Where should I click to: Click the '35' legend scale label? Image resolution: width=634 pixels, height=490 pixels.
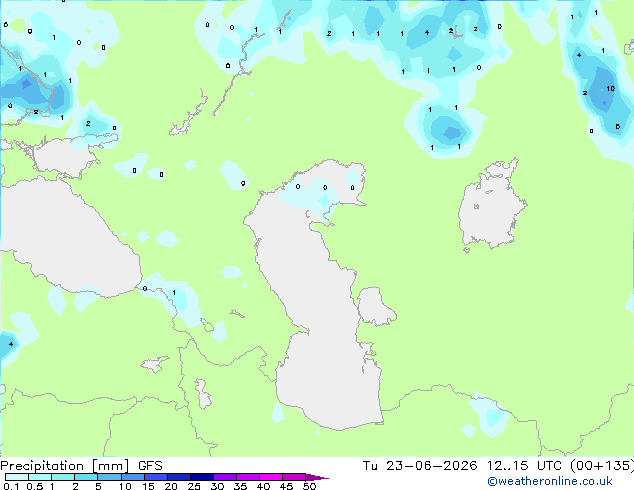click(x=240, y=486)
